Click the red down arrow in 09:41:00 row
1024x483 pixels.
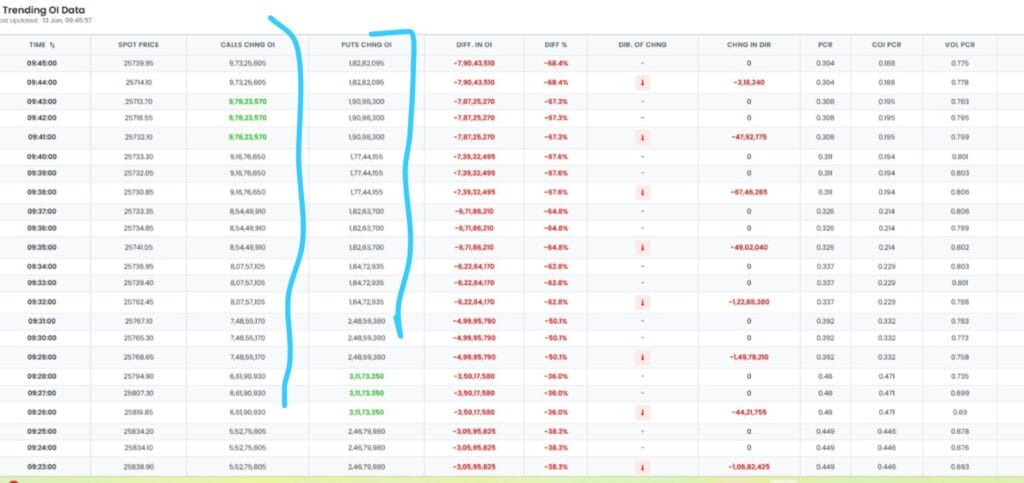click(641, 137)
